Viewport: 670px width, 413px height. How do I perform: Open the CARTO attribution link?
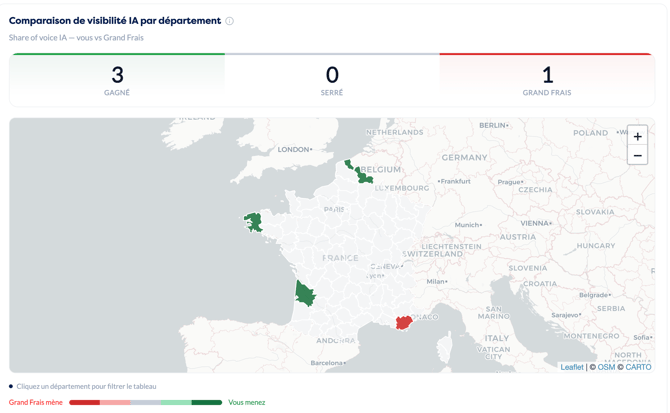[638, 367]
